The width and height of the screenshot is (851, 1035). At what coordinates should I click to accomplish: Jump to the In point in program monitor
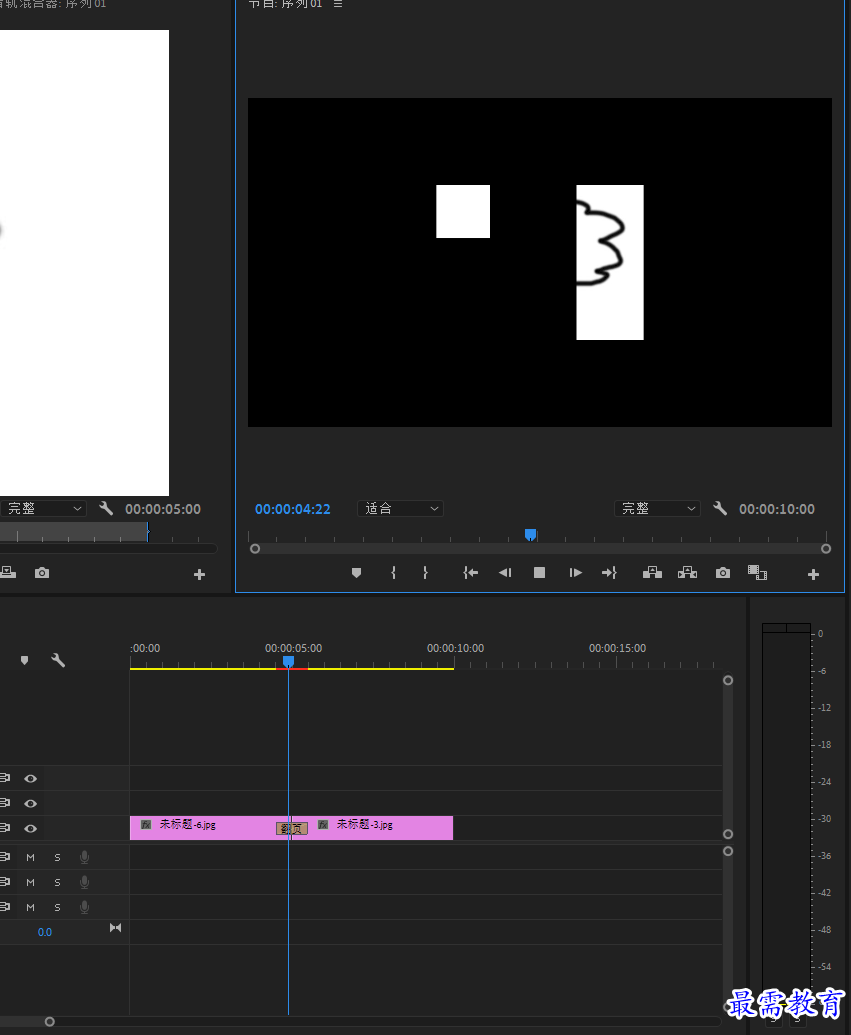(470, 573)
